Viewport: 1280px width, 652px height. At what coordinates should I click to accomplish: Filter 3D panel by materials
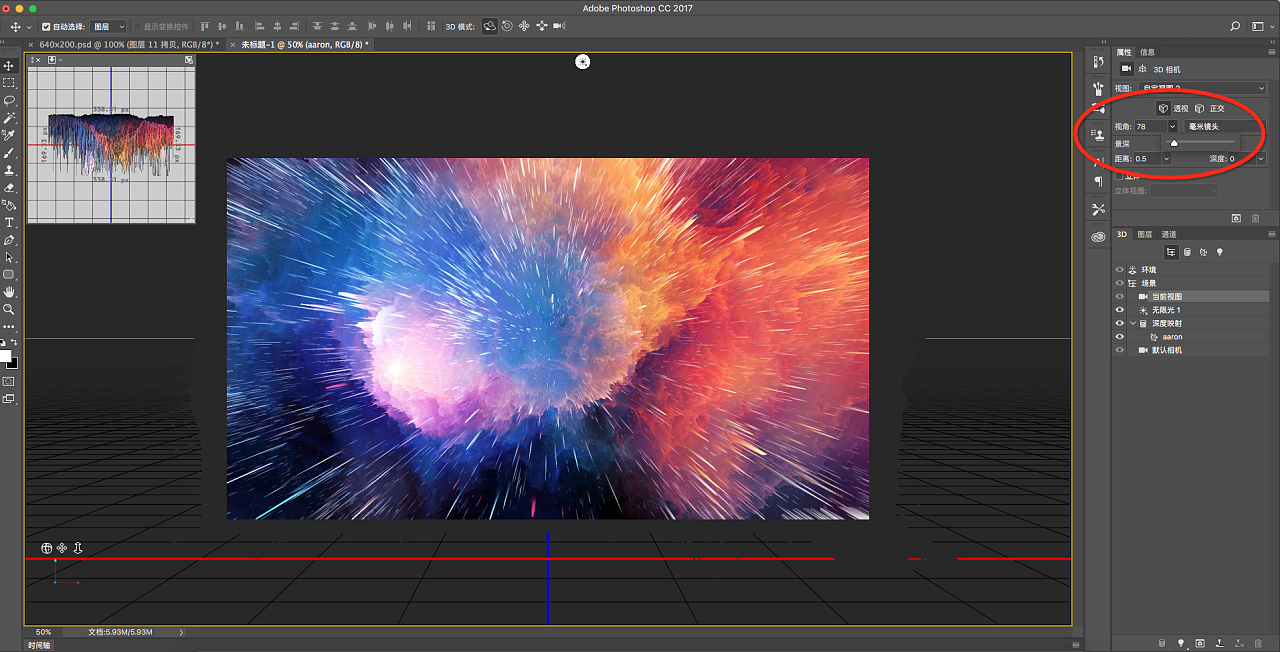pos(1204,252)
